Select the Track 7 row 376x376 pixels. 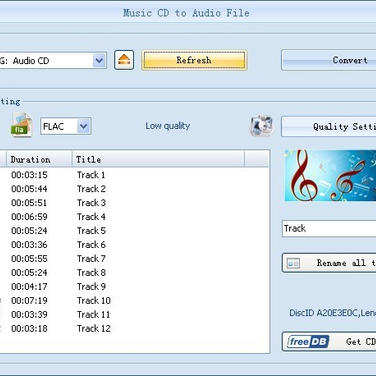click(x=134, y=259)
